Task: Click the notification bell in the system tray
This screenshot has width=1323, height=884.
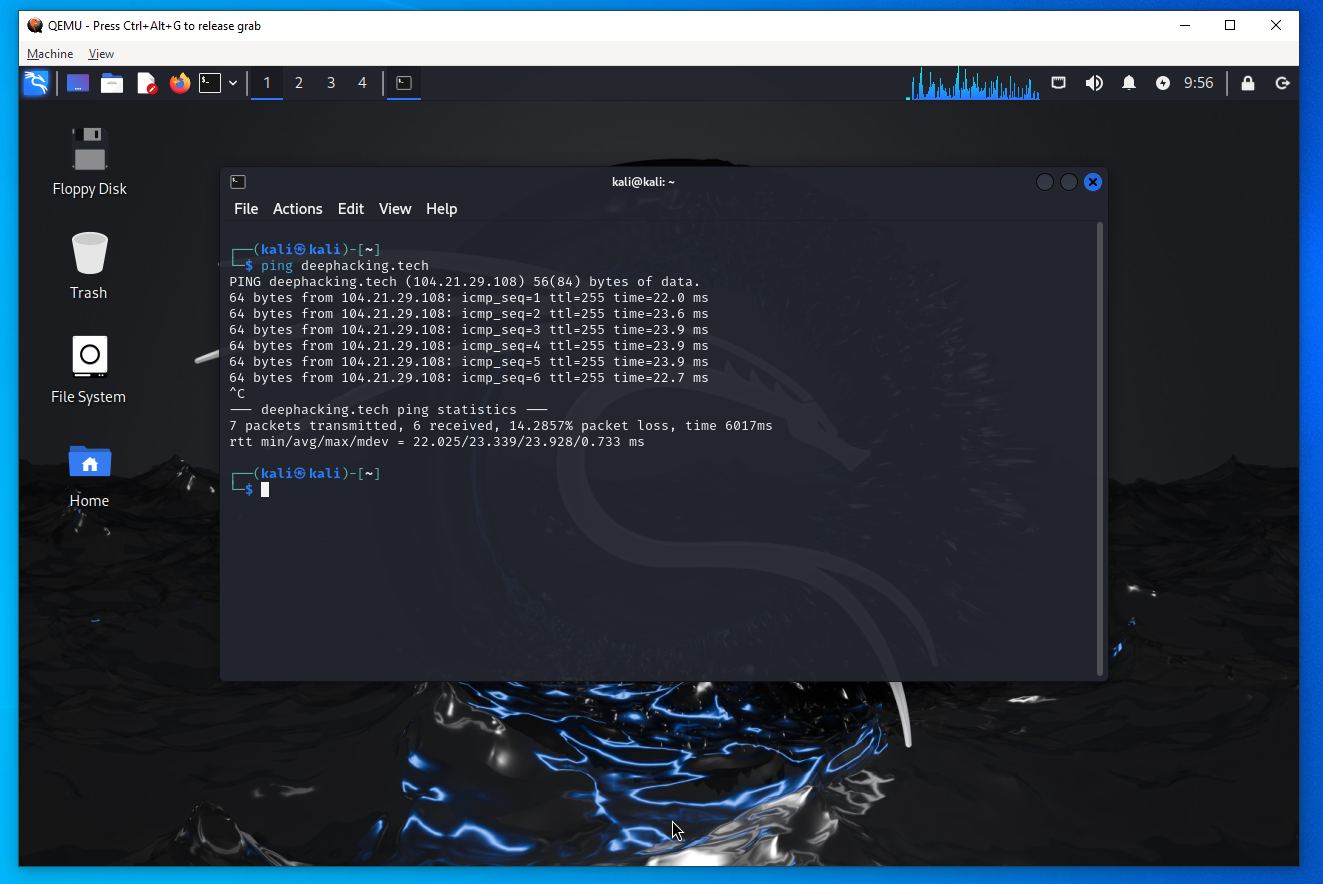Action: 1129,83
